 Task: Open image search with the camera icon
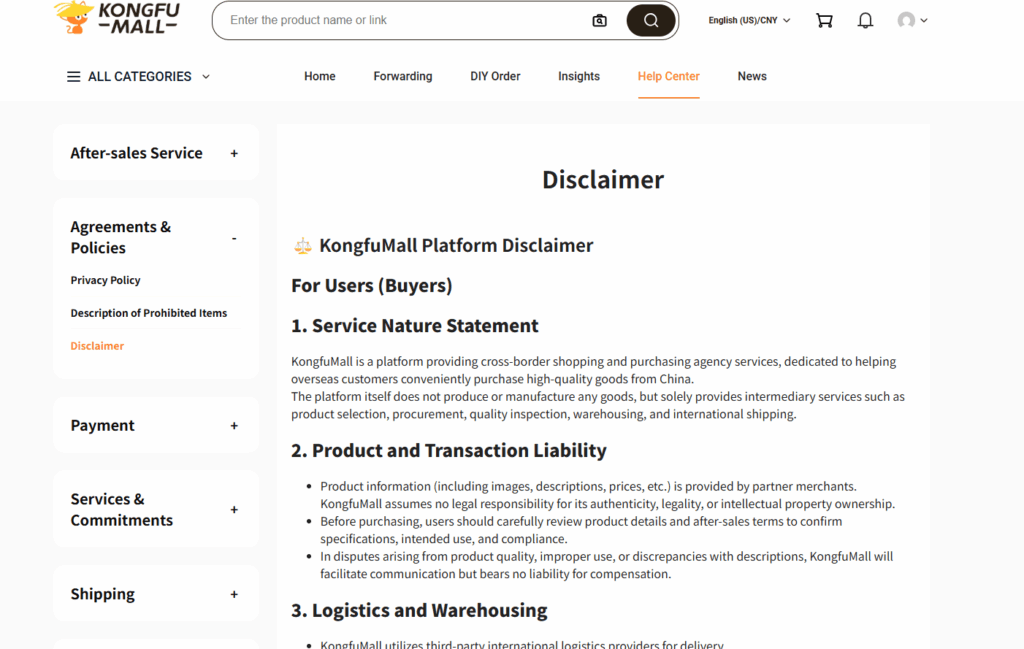[x=599, y=21]
